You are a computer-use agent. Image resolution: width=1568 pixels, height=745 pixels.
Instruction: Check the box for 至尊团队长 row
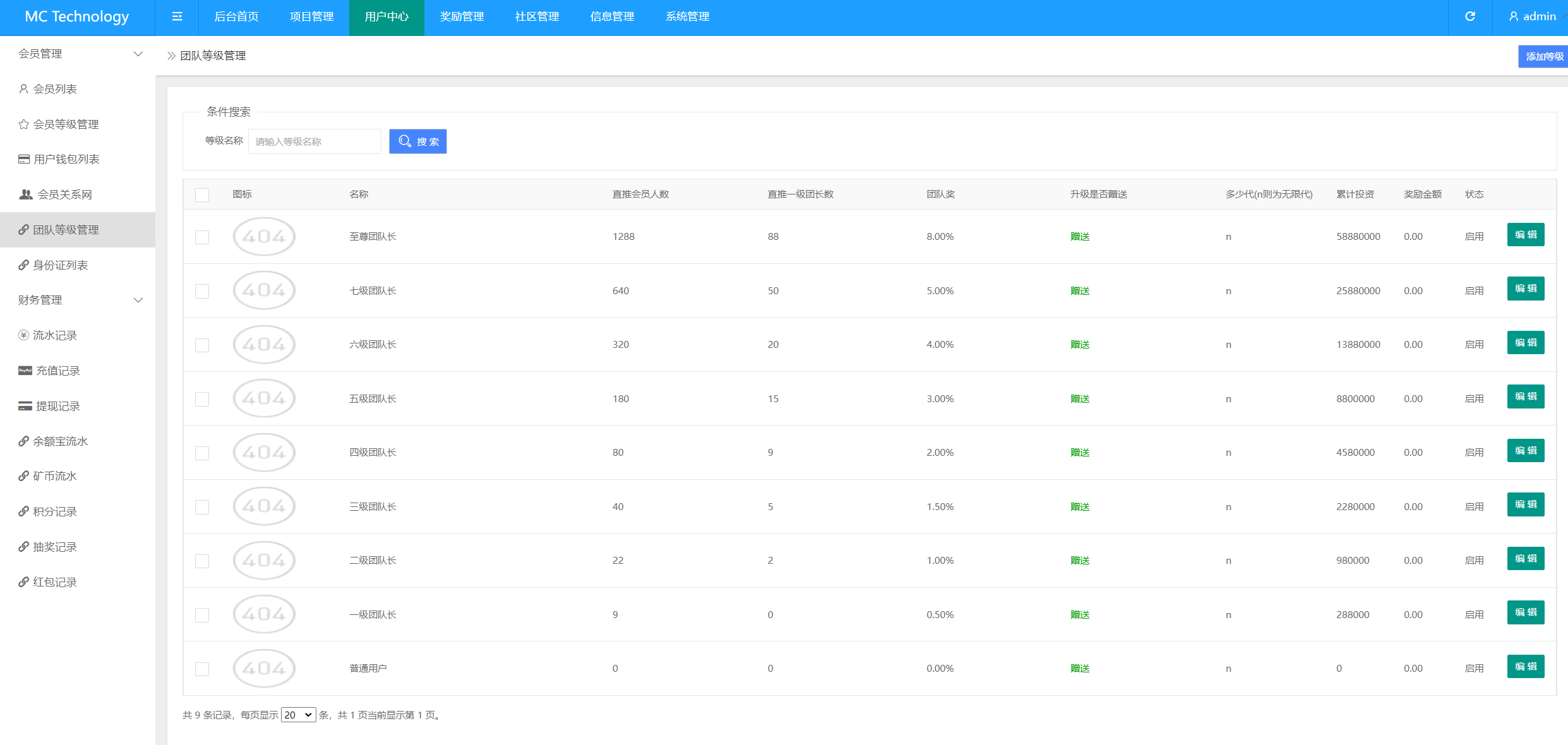pyautogui.click(x=202, y=237)
